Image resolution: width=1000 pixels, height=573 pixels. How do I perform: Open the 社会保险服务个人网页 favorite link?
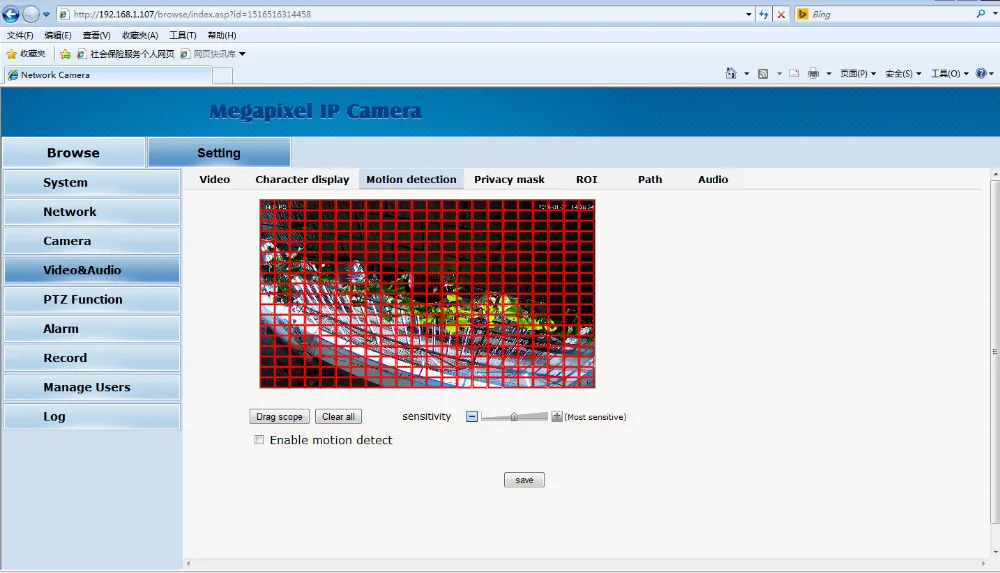click(126, 54)
